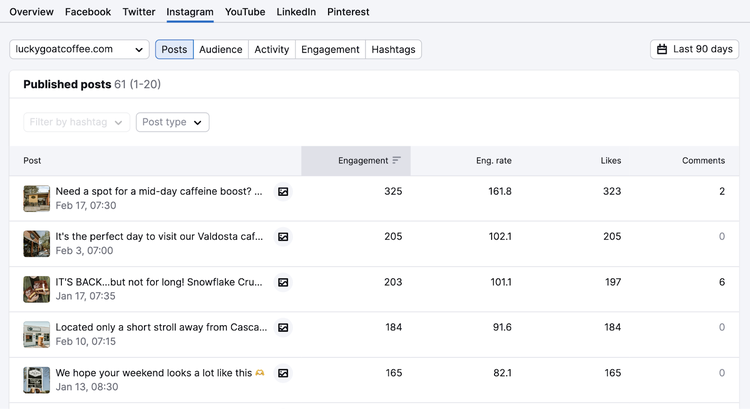Open the Engagement sub-tab
Image resolution: width=750 pixels, height=409 pixels.
pos(330,49)
